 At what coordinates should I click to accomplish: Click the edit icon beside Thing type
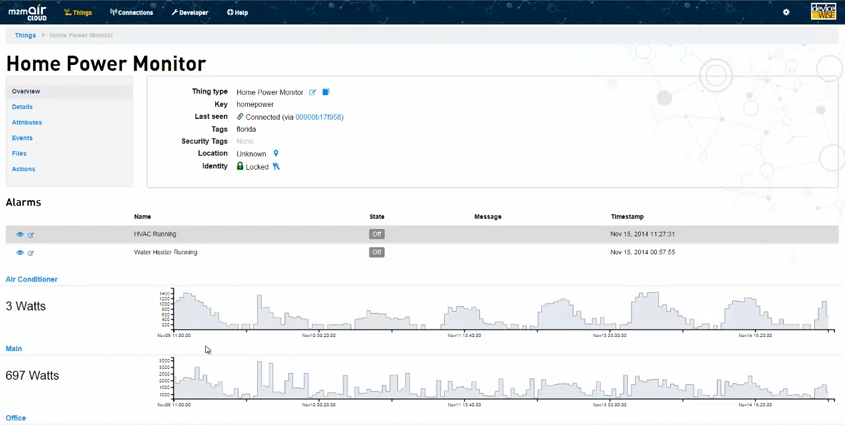click(313, 92)
